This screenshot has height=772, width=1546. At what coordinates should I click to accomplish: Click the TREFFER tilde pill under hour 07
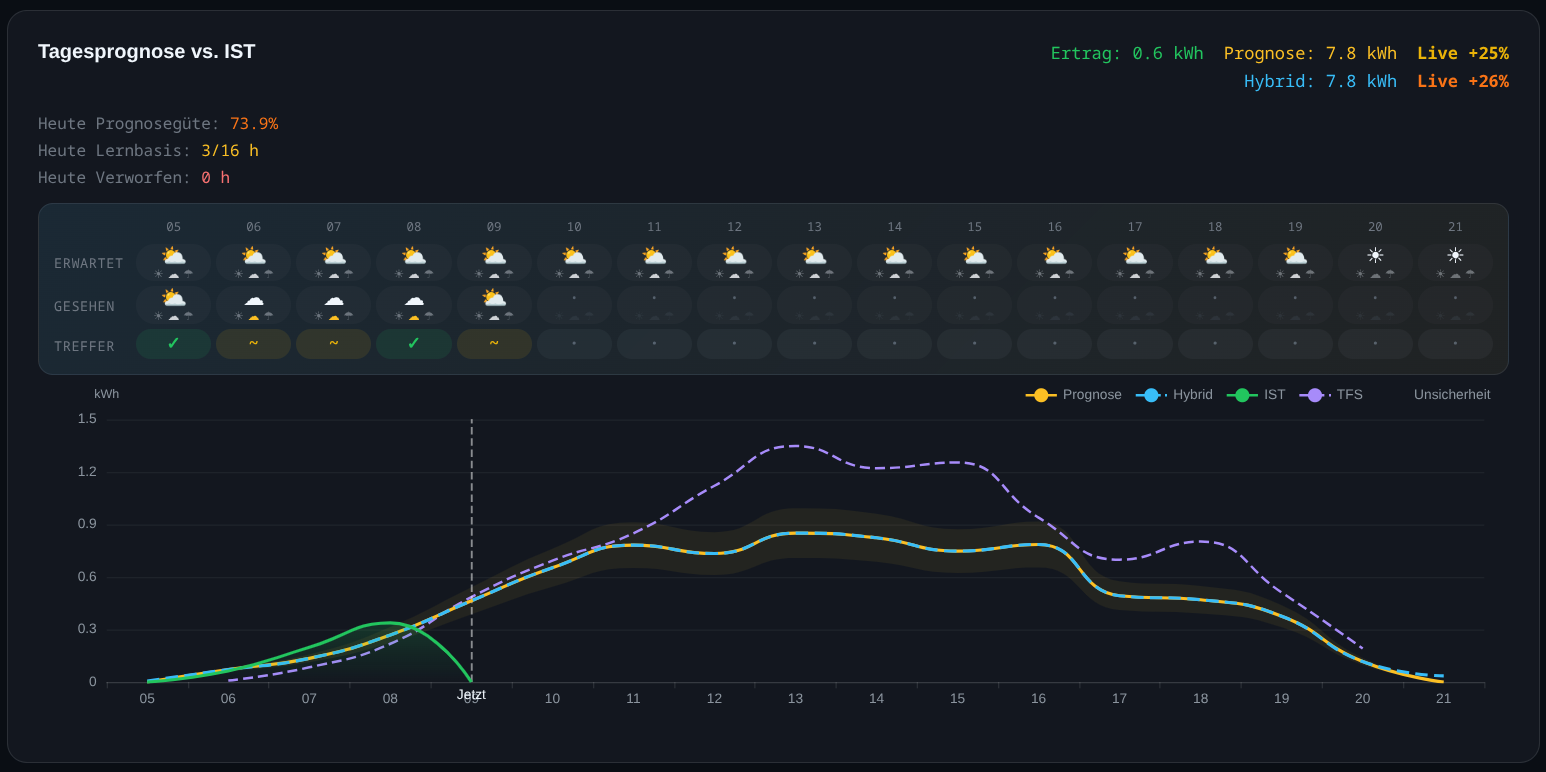point(334,344)
